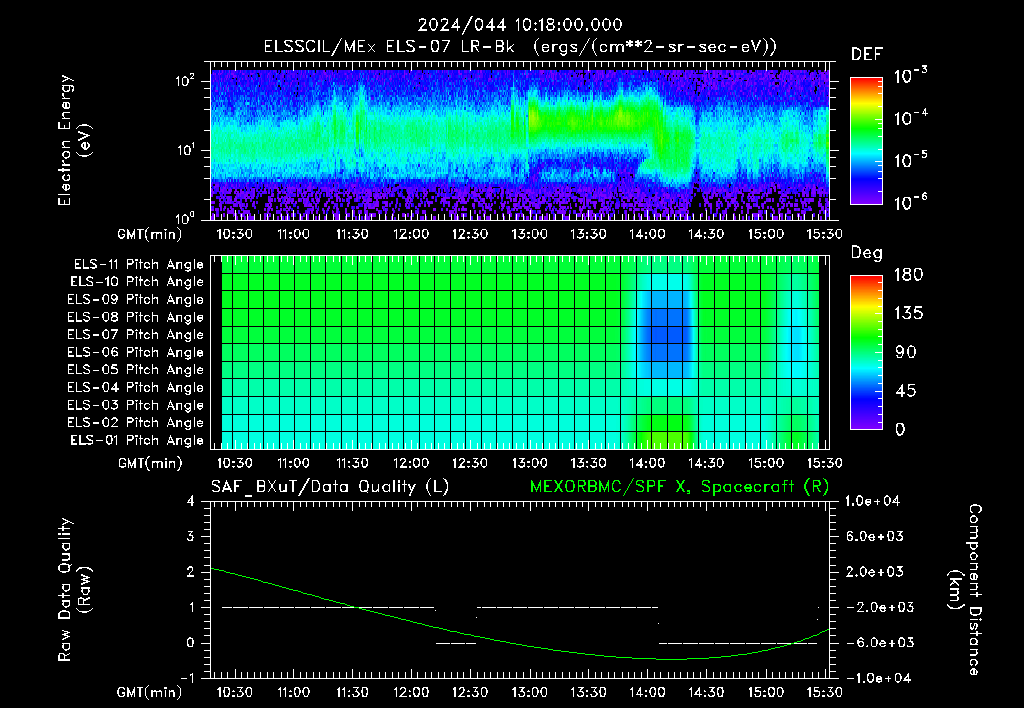Click the 4 tick on the data quality axis
This screenshot has width=1024, height=708.
(191, 501)
